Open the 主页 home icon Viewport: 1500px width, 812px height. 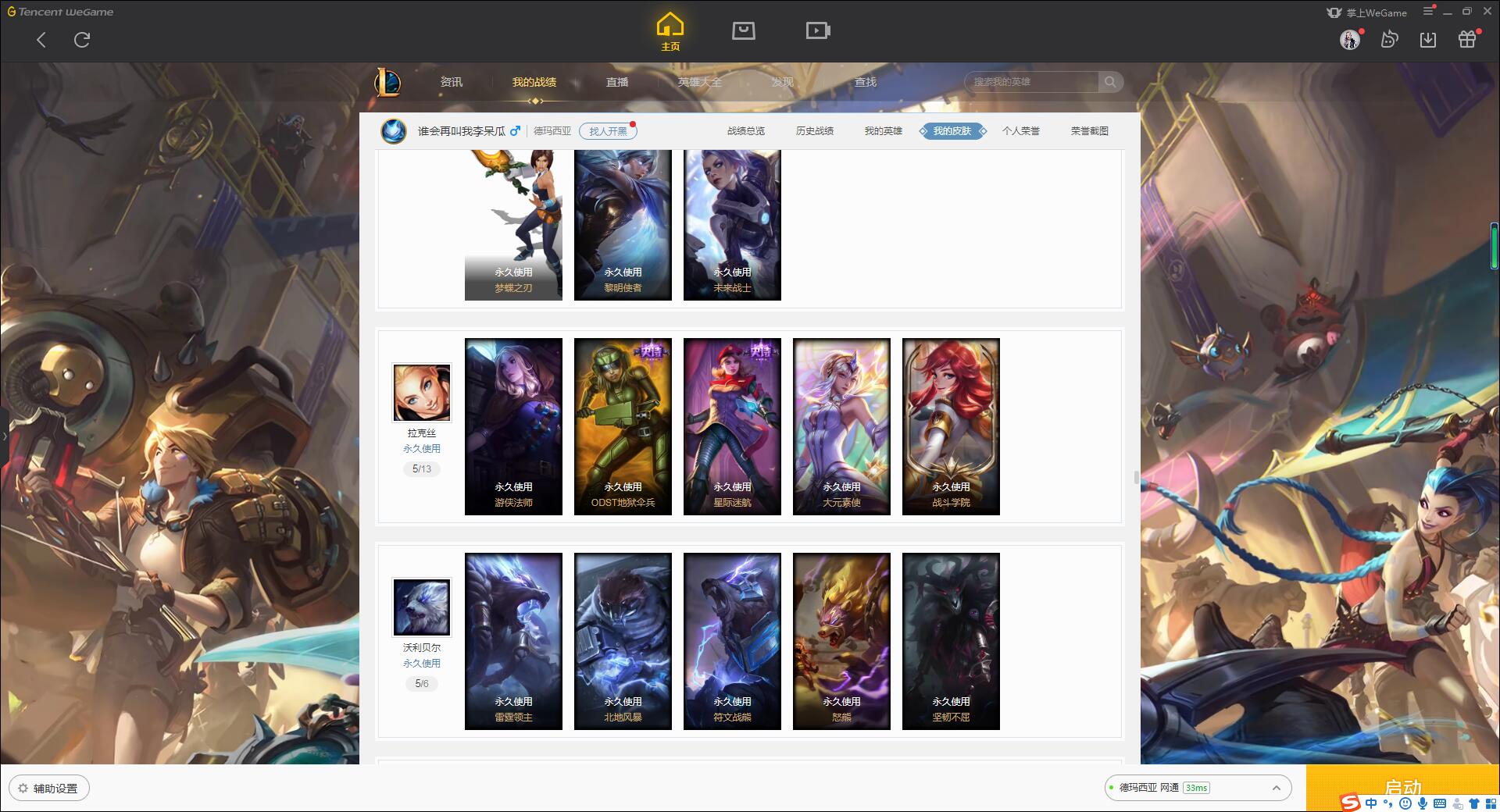(670, 32)
